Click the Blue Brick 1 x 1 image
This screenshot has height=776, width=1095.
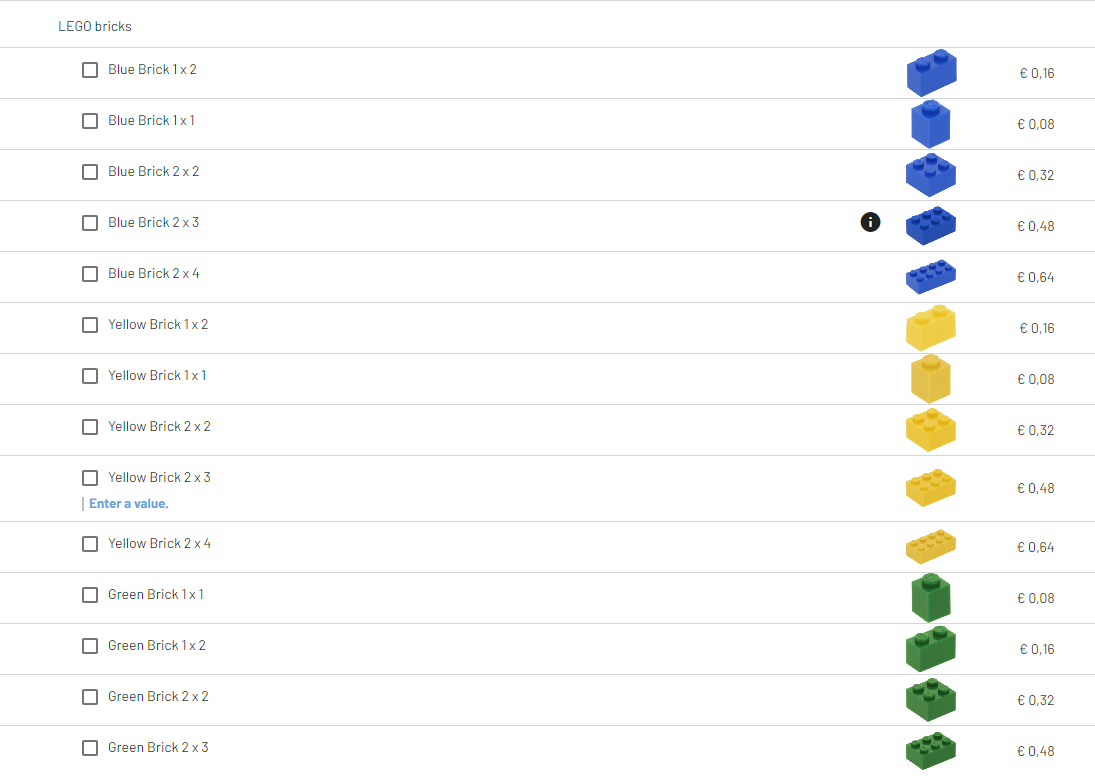pos(931,124)
